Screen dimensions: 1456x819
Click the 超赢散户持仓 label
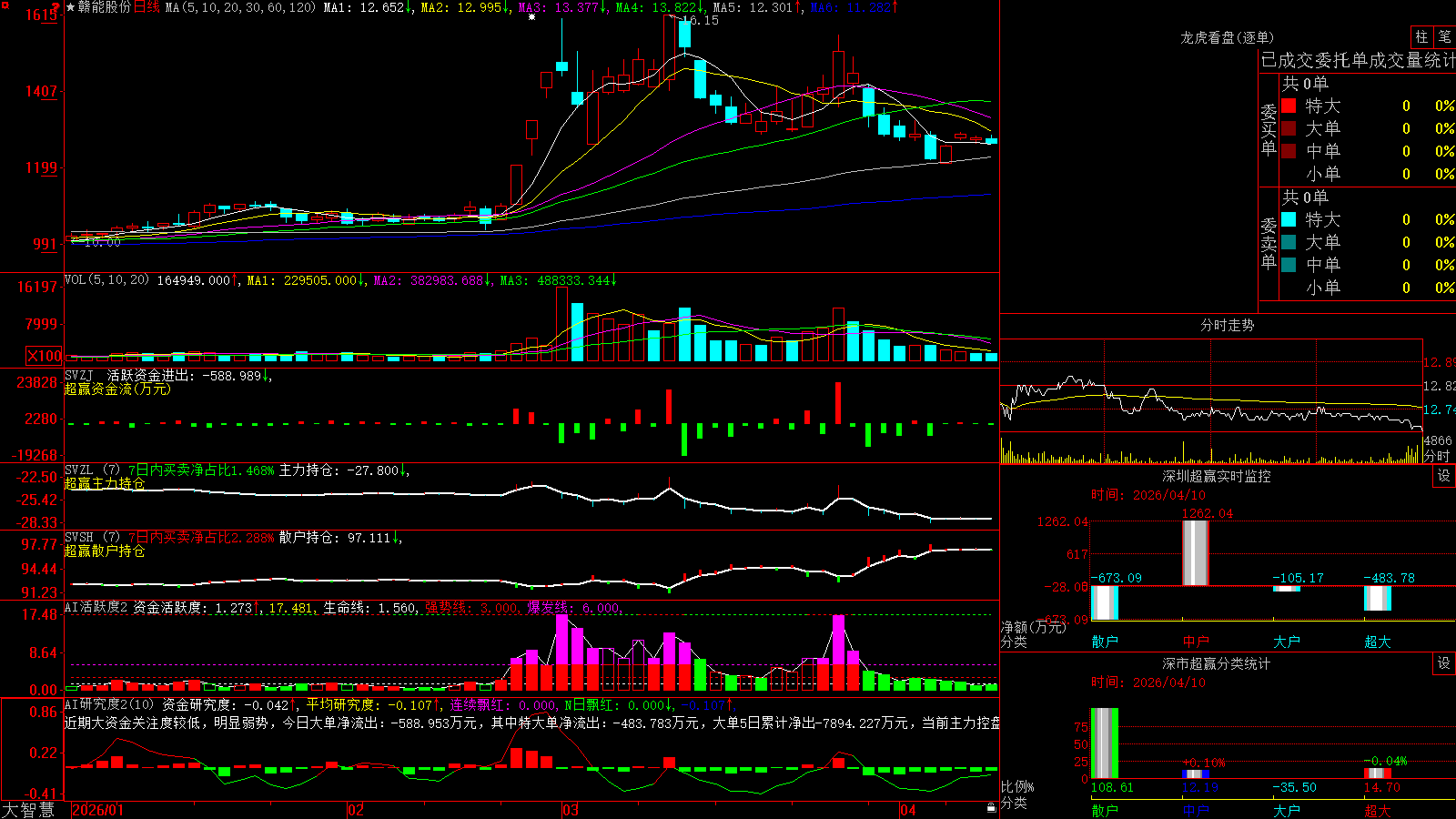coord(105,551)
